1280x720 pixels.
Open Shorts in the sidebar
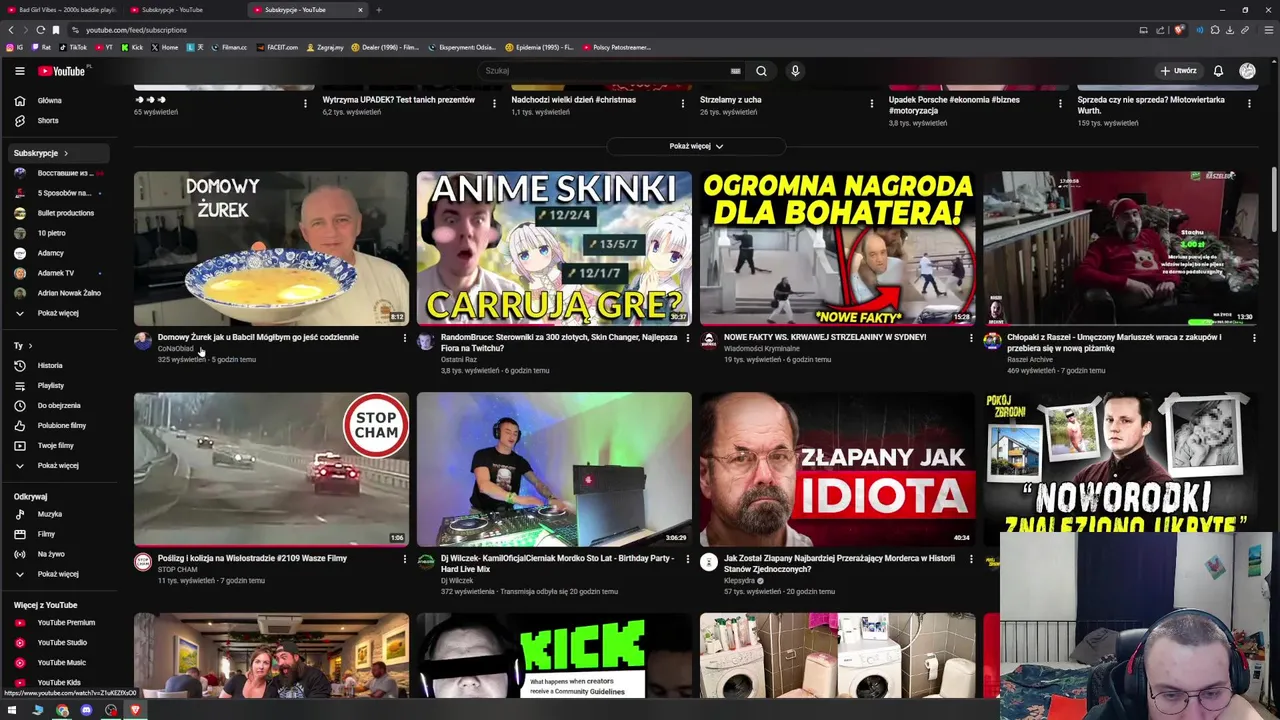click(x=60, y=120)
